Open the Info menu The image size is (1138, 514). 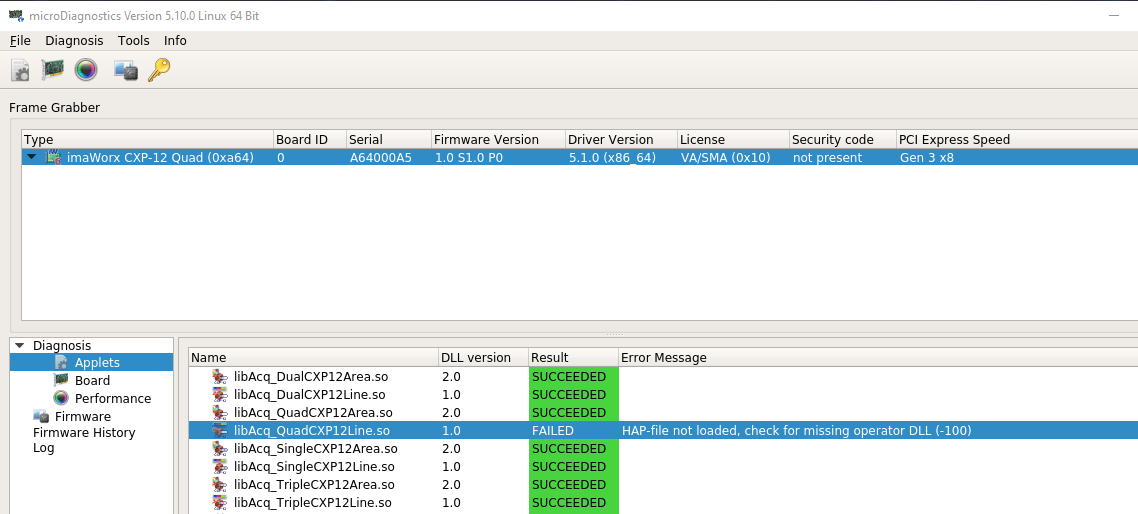point(175,41)
